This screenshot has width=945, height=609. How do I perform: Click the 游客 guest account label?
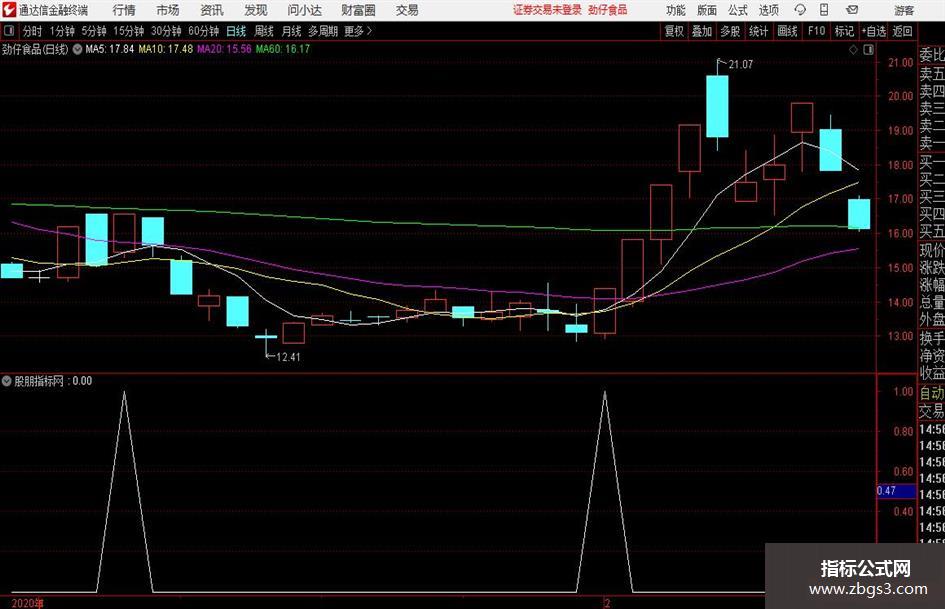[904, 10]
